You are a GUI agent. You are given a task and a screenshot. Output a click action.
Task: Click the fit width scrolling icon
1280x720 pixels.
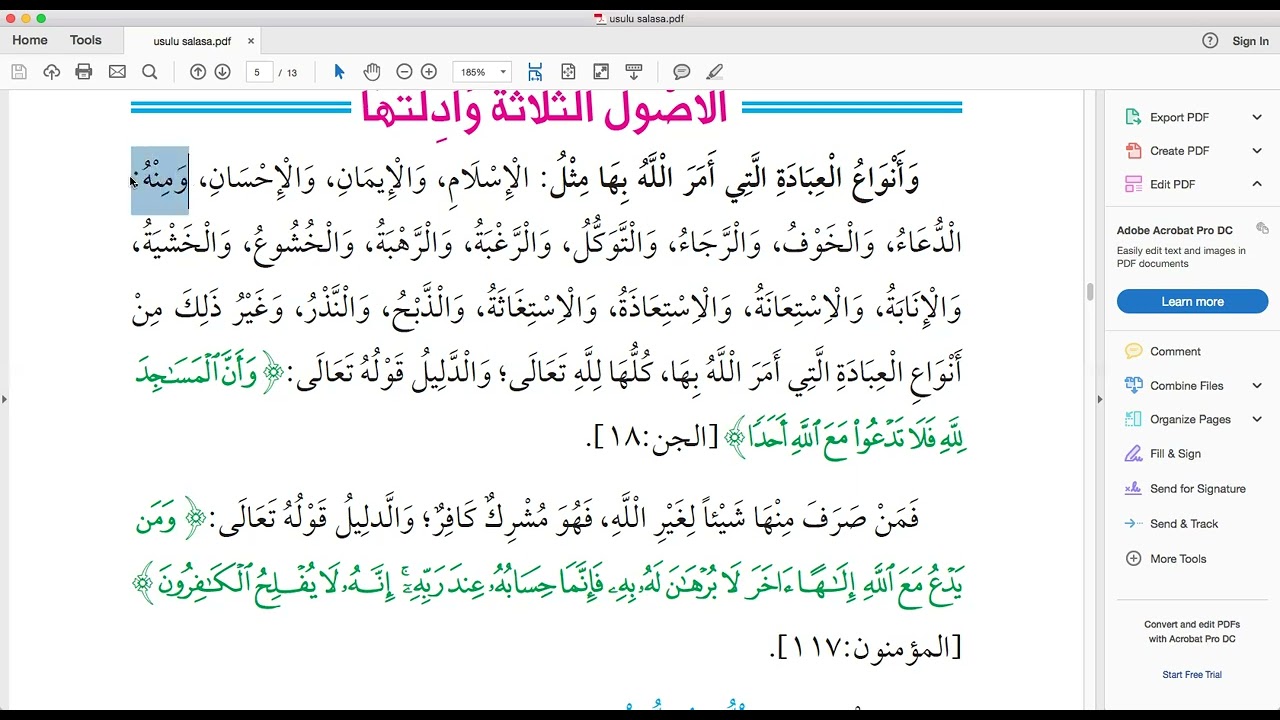[x=535, y=72]
